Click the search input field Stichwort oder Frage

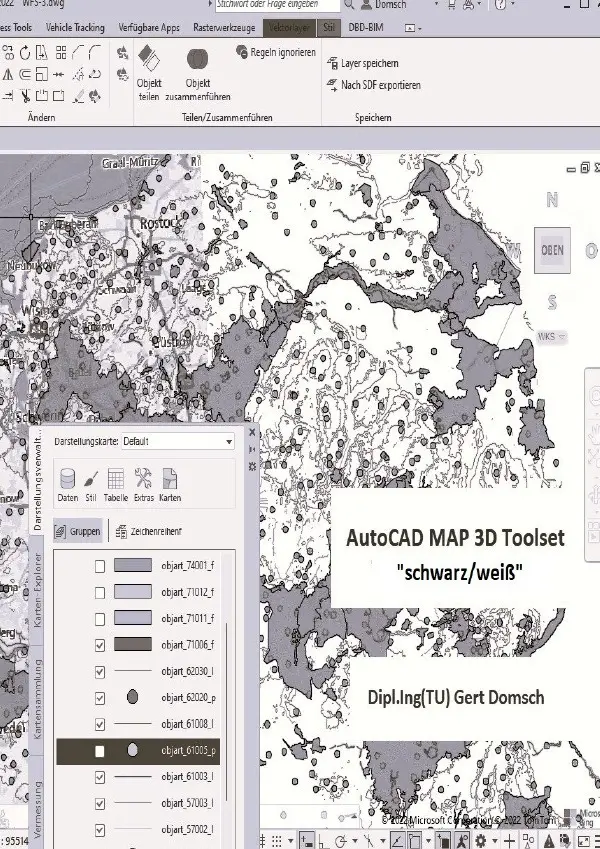277,4
